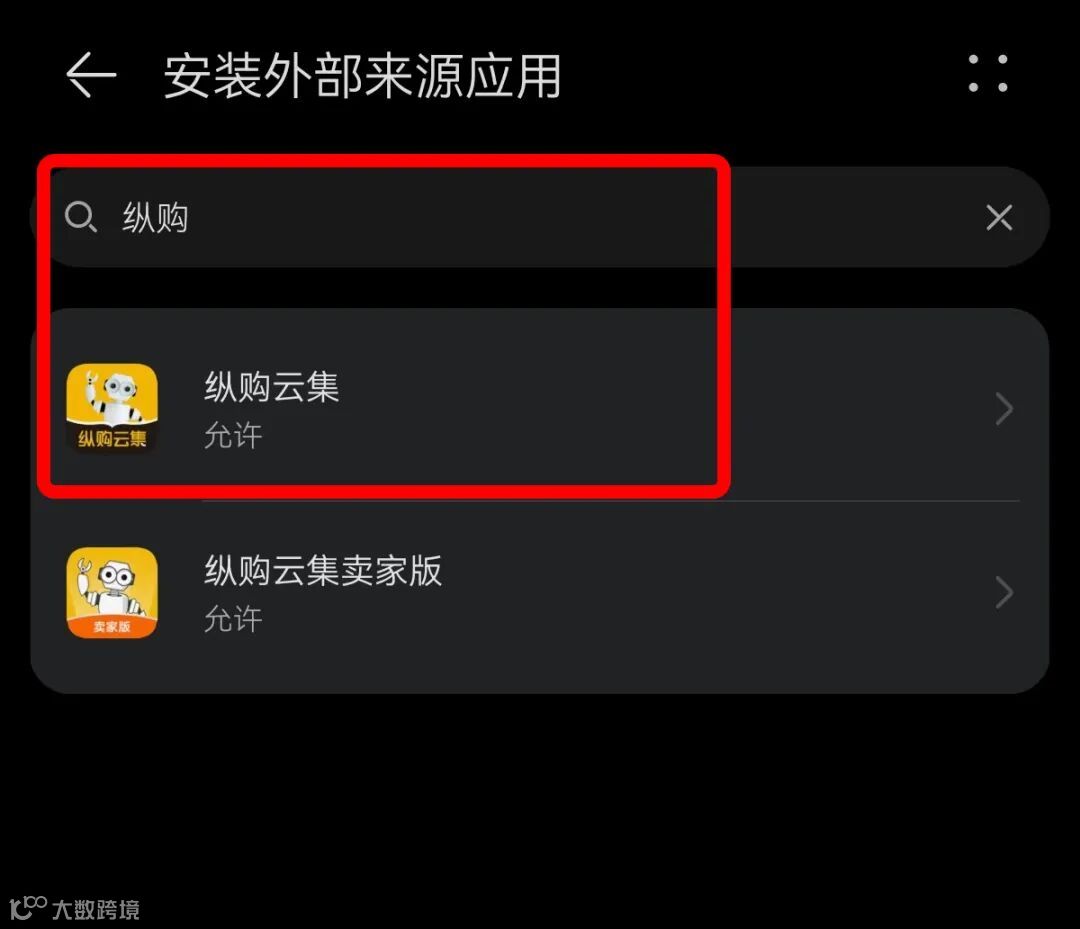This screenshot has height=929, width=1080.
Task: Click the 大数跨境 watermark text
Action: (96, 909)
